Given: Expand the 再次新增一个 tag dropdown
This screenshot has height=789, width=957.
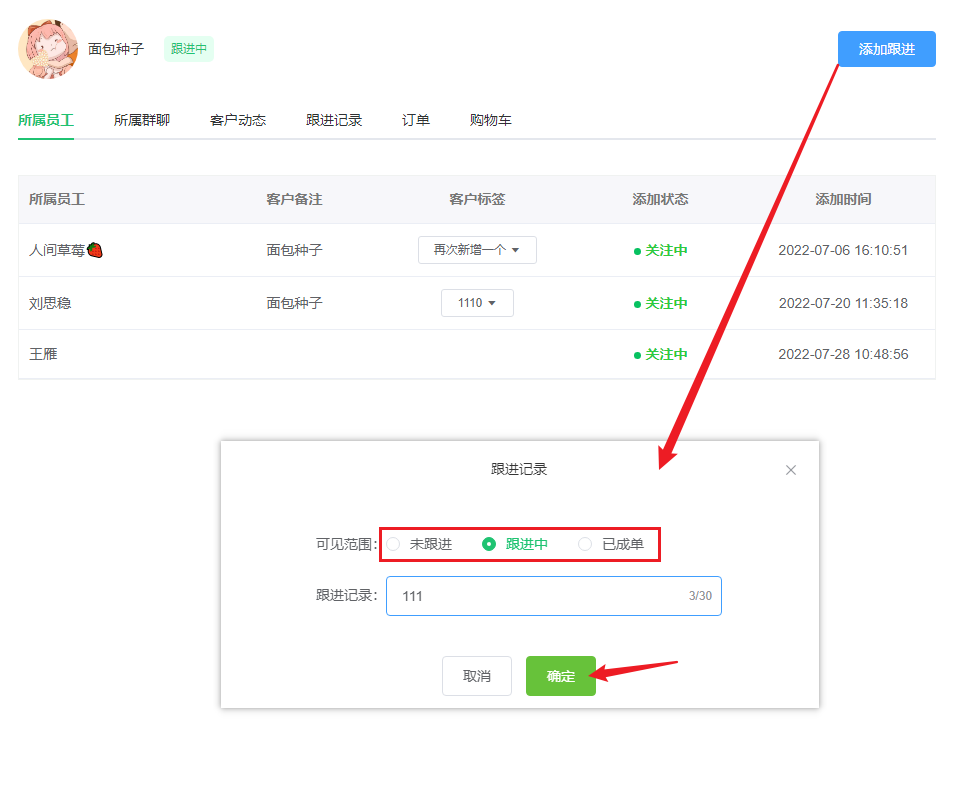Looking at the screenshot, I should [x=477, y=250].
